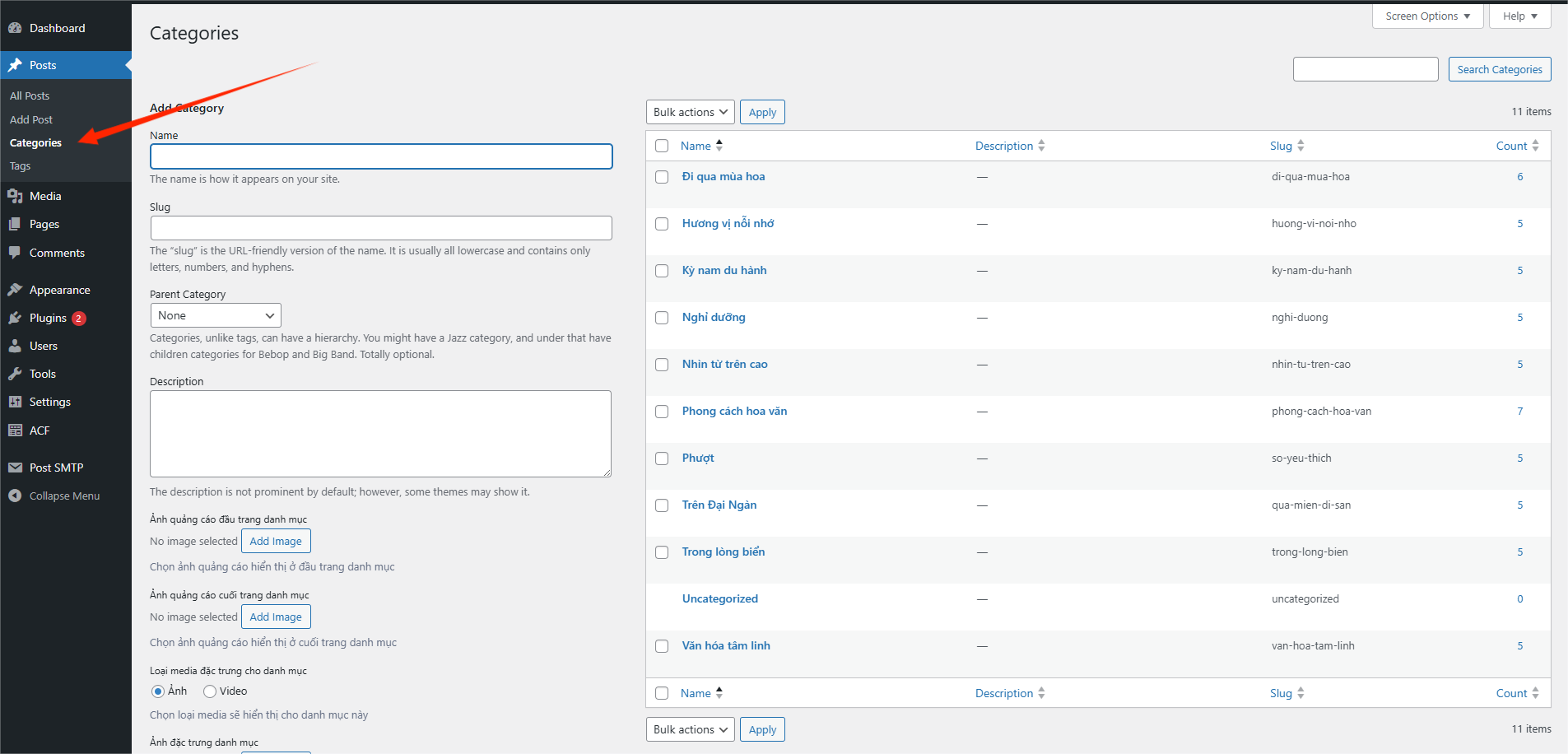The image size is (1568, 754).
Task: Click the Plugins plug icon
Action: (x=15, y=318)
